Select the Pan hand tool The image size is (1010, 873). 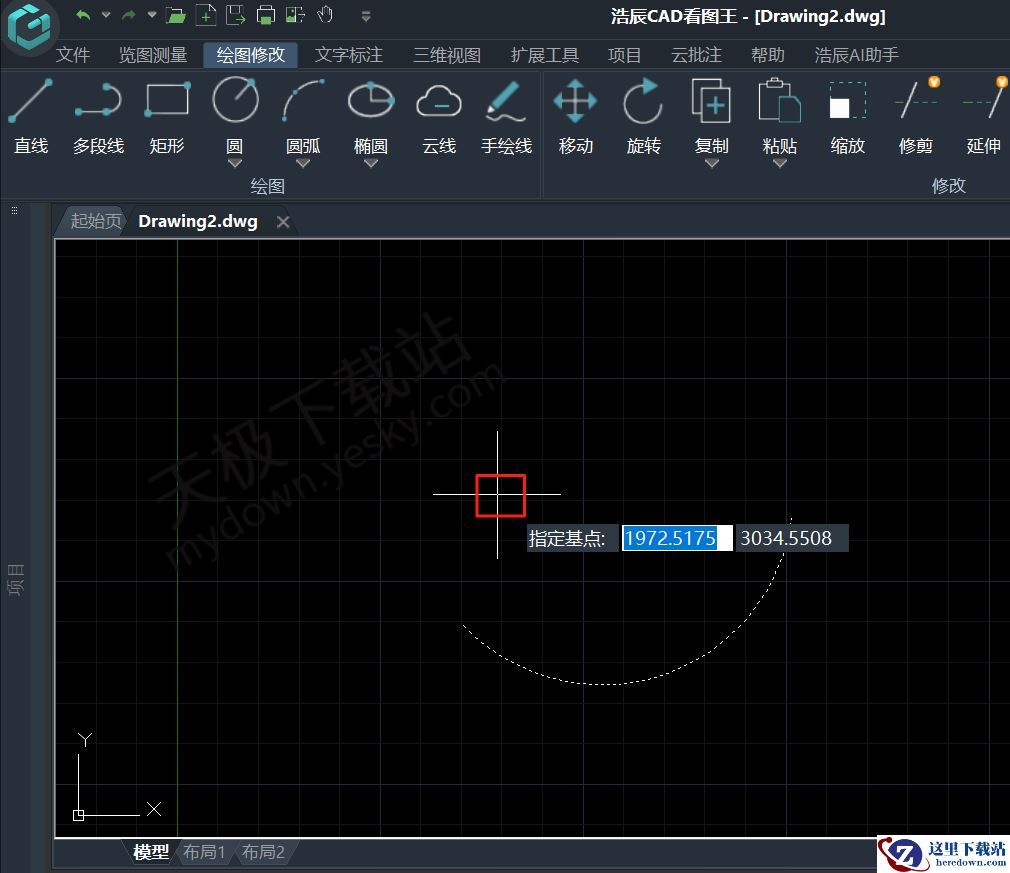[325, 15]
